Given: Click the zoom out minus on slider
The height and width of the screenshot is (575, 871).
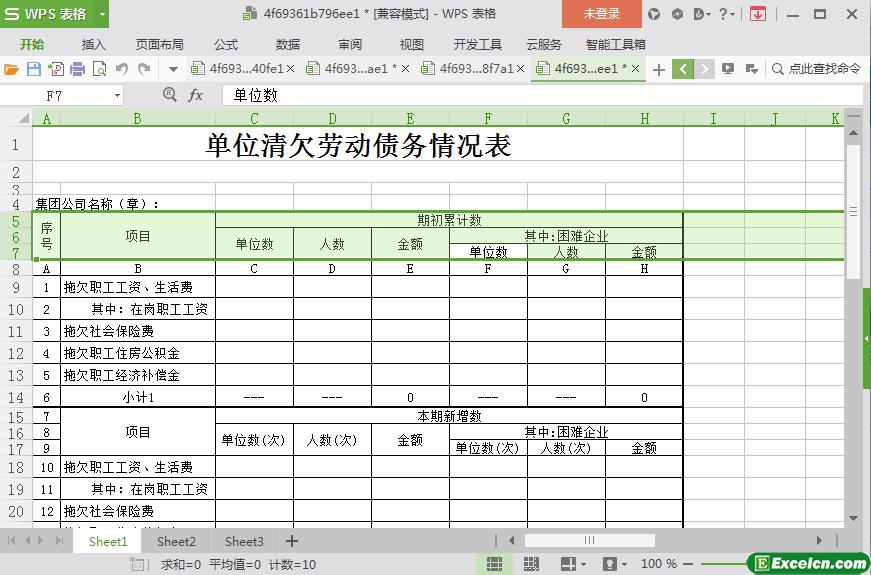Looking at the screenshot, I should pos(688,564).
